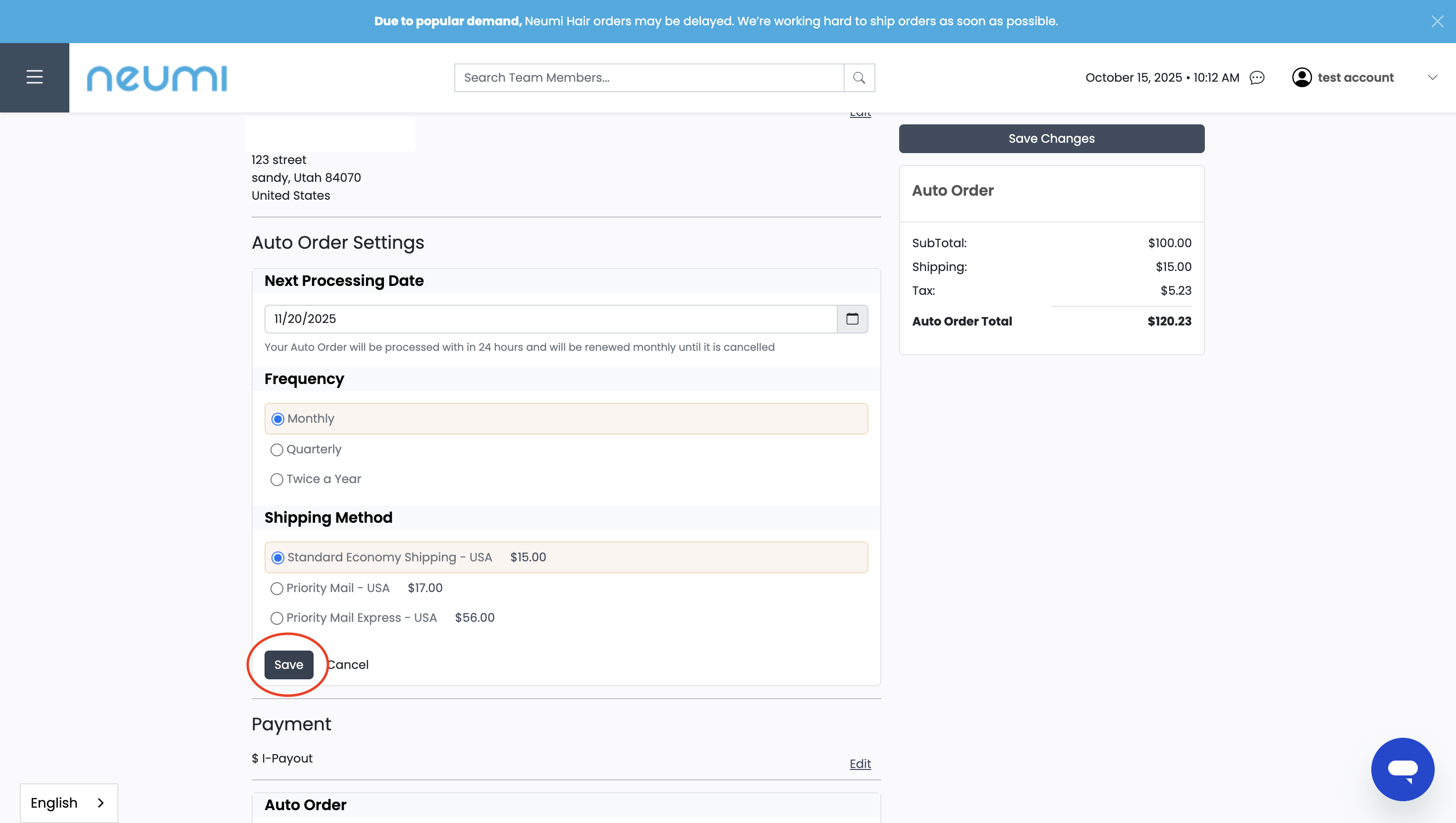Choose Priority Mail - USA shipping
1456x823 pixels.
276,589
